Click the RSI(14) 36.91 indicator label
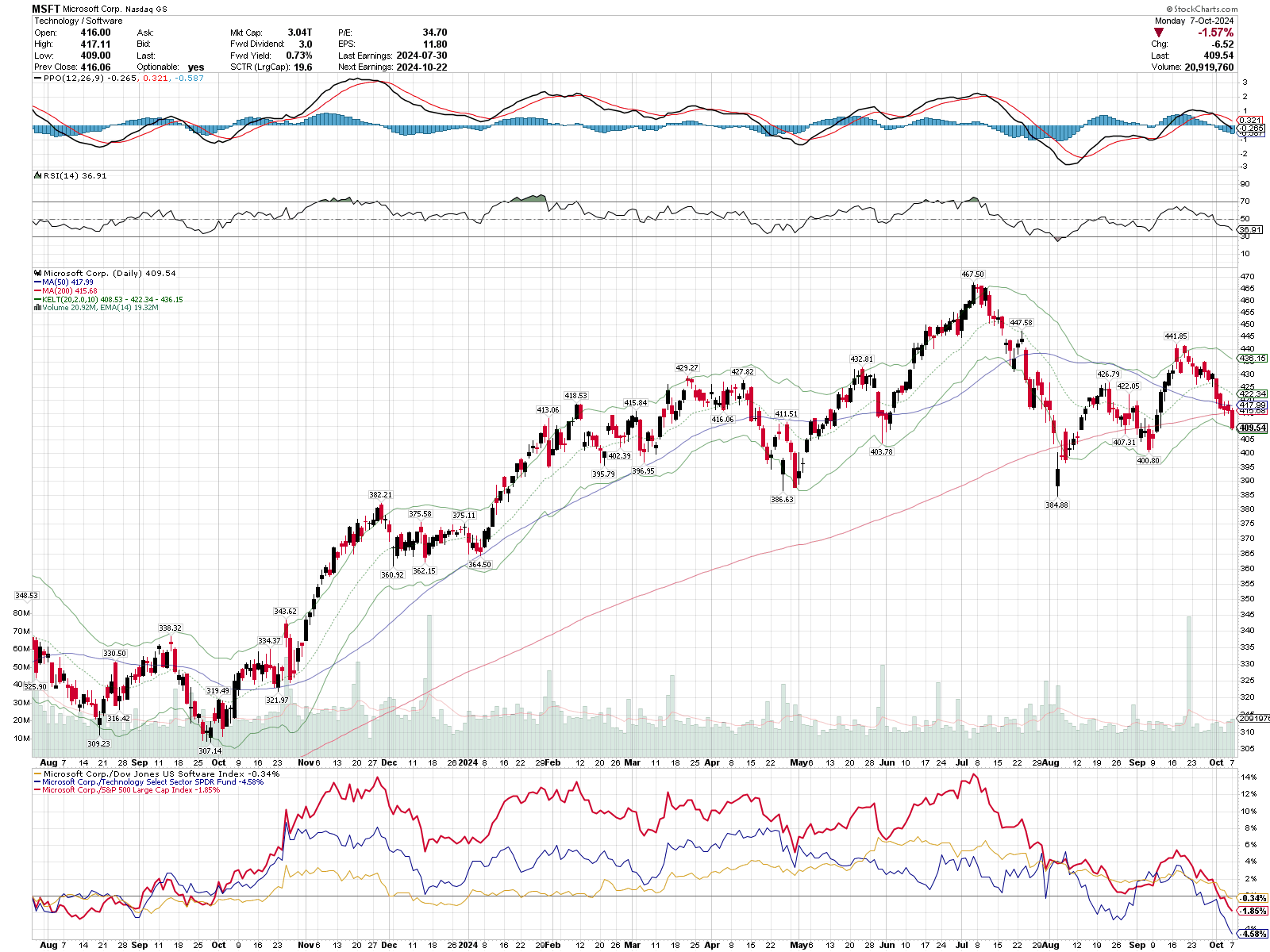 (x=75, y=175)
